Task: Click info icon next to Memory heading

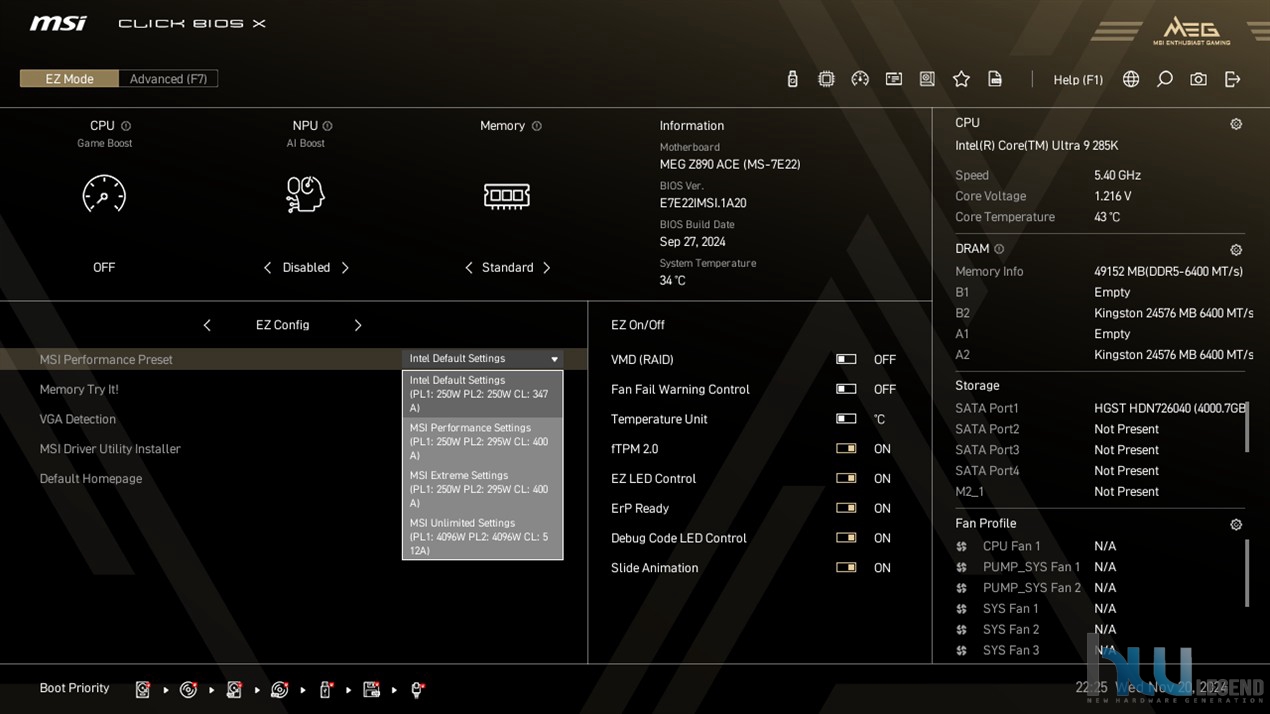Action: (x=537, y=126)
